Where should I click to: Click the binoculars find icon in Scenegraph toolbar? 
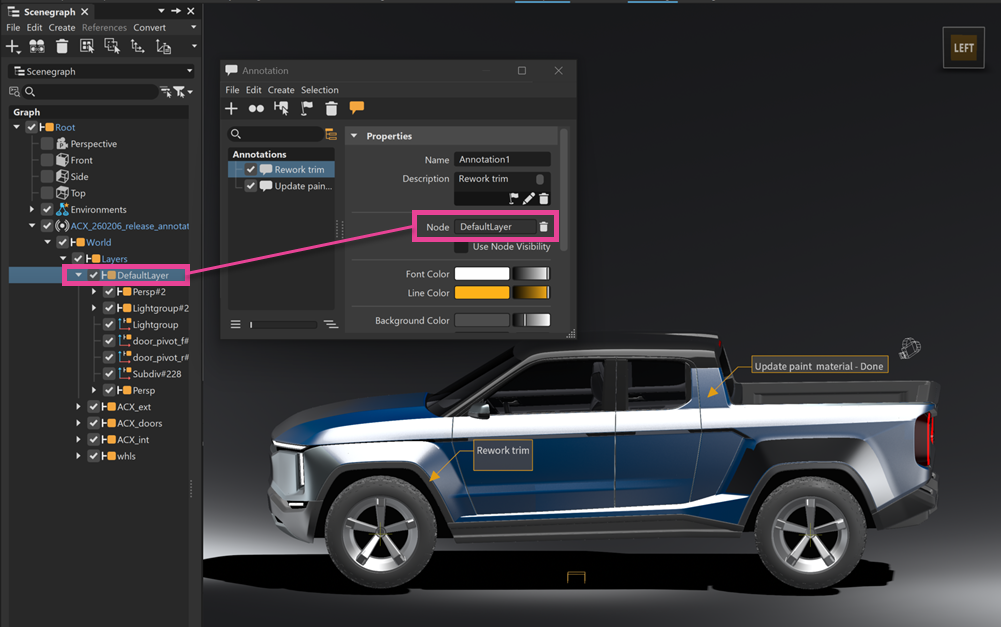click(37, 46)
